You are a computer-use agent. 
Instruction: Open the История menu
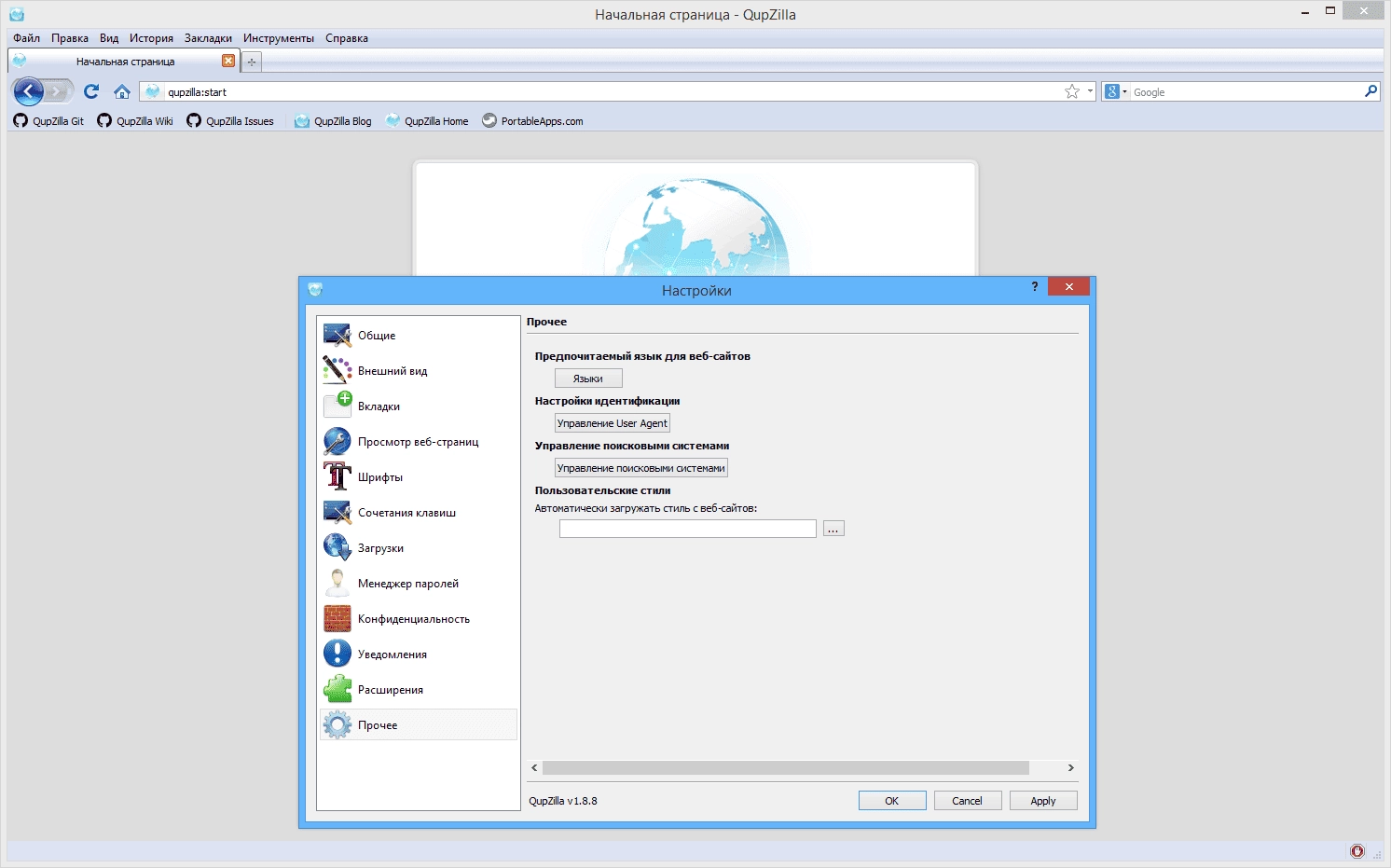[151, 38]
